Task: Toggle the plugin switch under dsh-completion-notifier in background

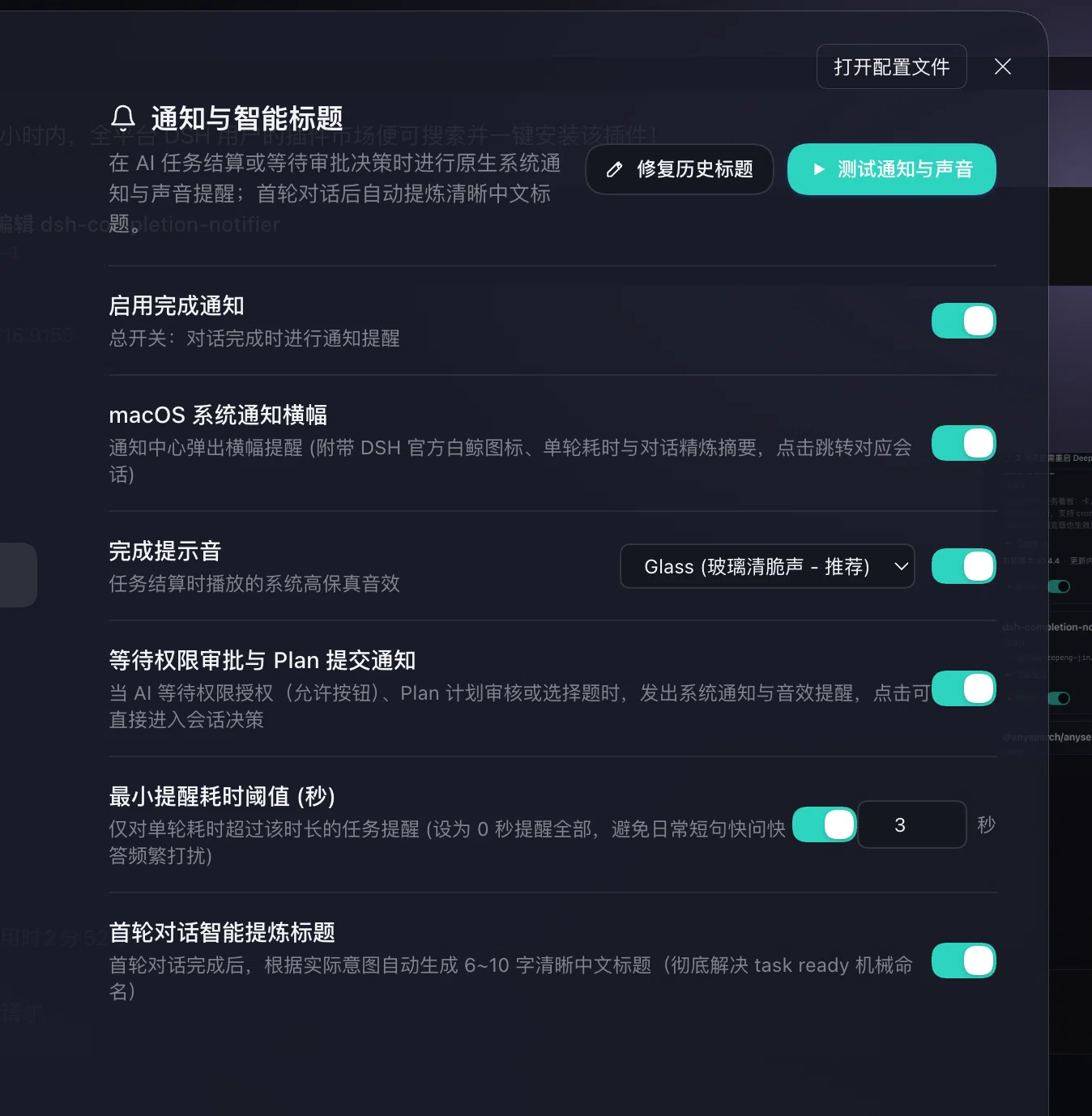Action: coord(1059,698)
